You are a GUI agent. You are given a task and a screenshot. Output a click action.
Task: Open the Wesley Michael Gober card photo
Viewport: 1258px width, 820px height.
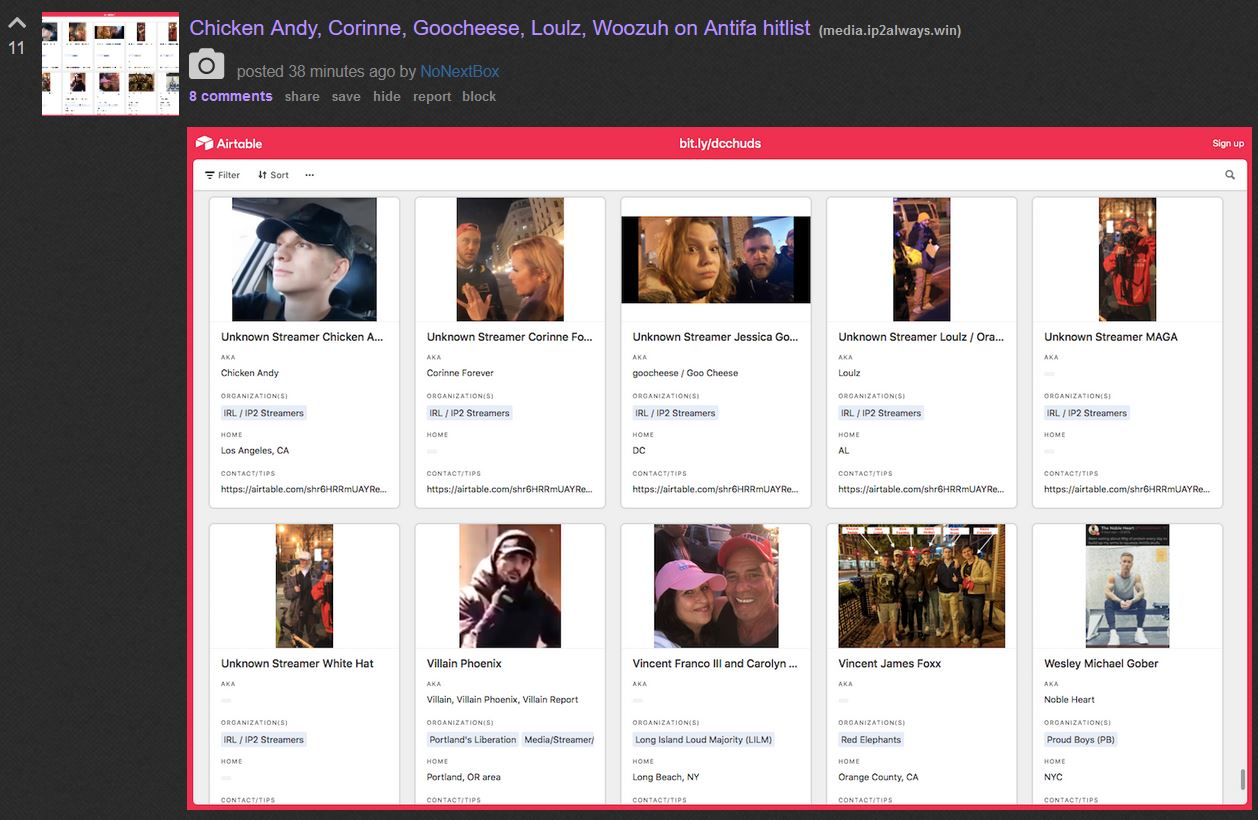pos(1127,586)
